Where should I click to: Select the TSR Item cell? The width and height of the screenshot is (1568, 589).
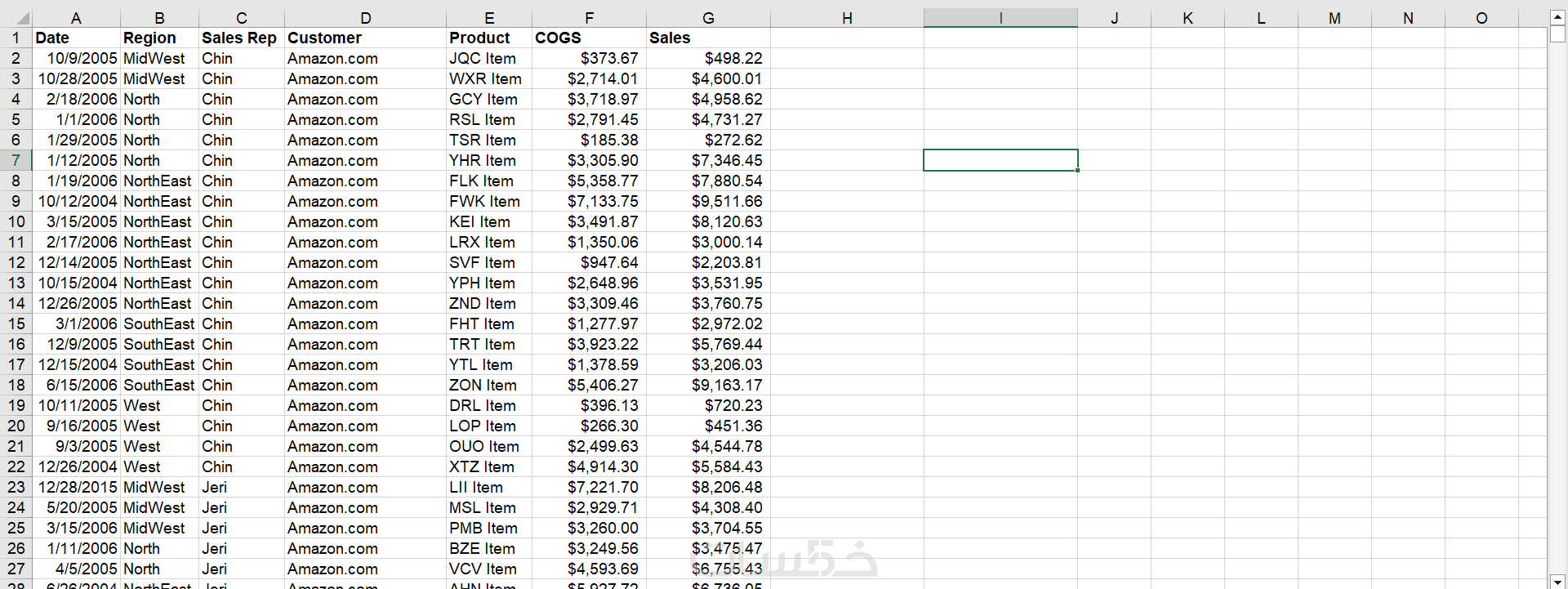coord(489,140)
